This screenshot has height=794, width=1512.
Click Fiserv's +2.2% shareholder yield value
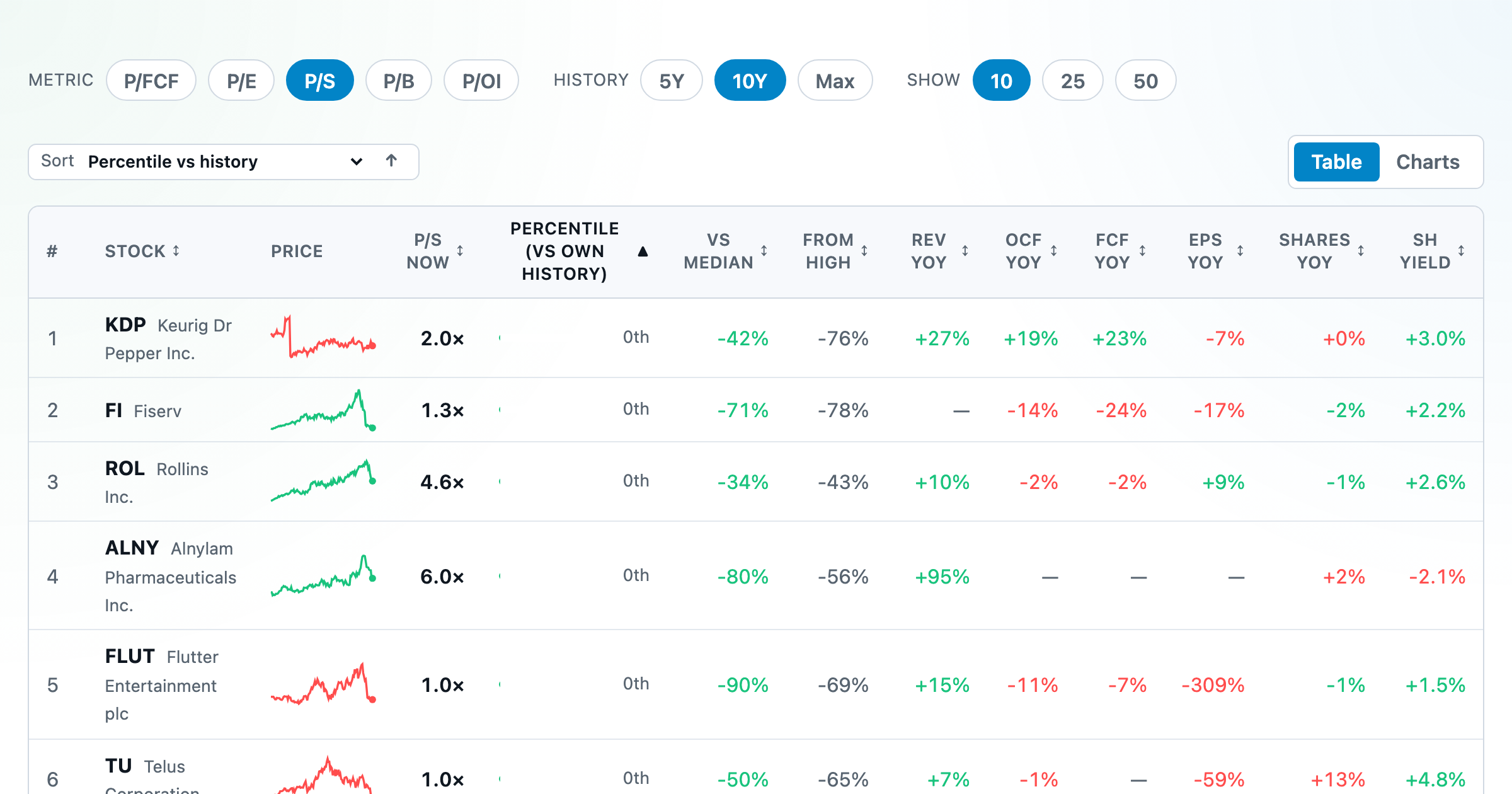point(1435,410)
